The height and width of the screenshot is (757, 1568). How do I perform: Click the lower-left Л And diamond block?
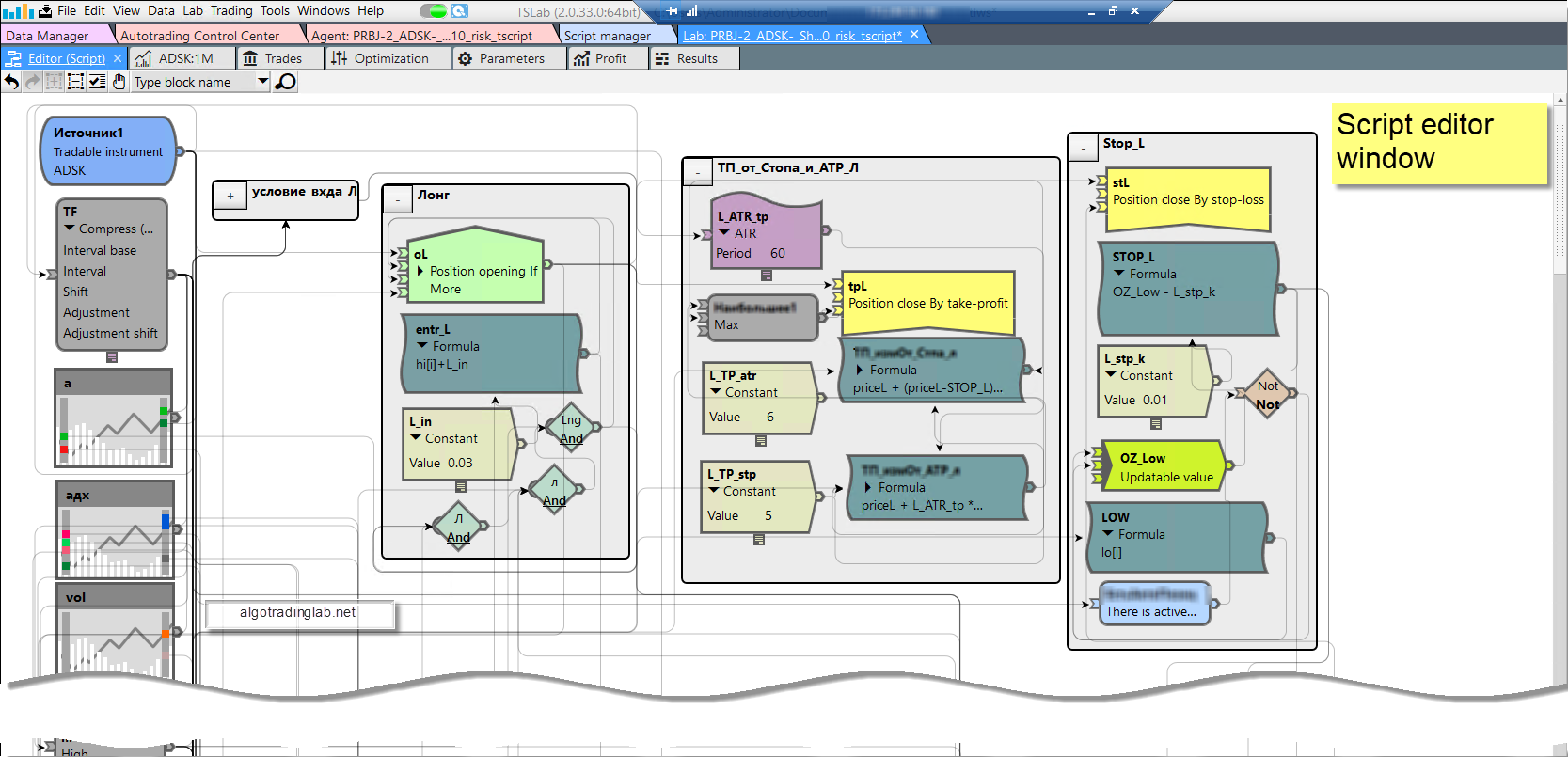click(x=458, y=528)
